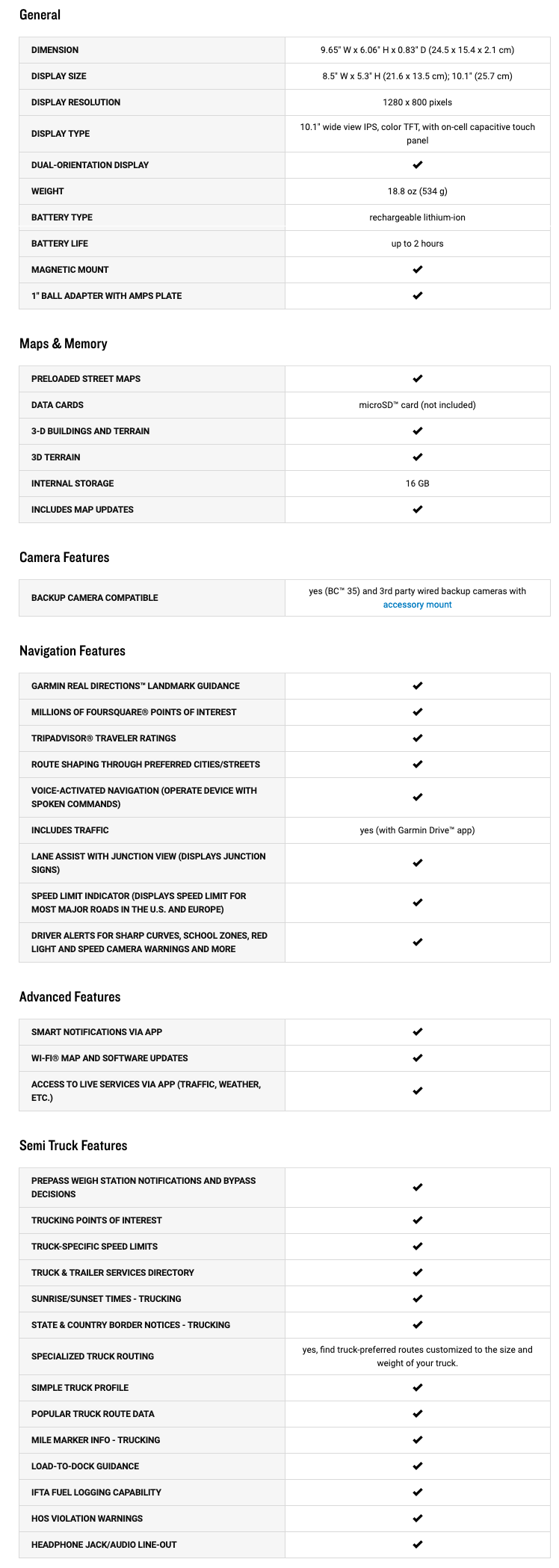The image size is (559, 1568).
Task: Click the Dual-Orientation Display checkmark
Action: tap(417, 165)
